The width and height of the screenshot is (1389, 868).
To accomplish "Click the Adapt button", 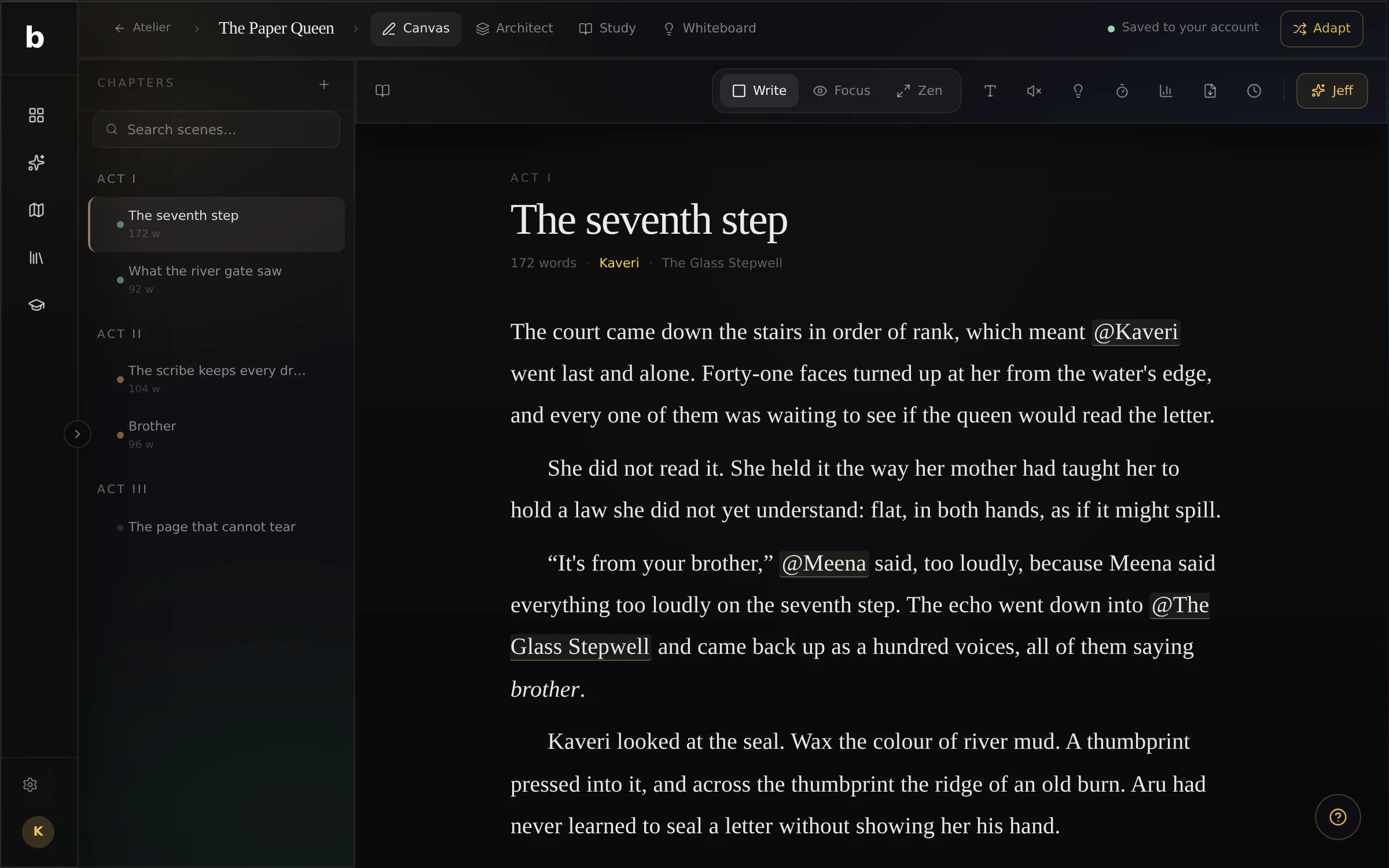I will coord(1321,28).
